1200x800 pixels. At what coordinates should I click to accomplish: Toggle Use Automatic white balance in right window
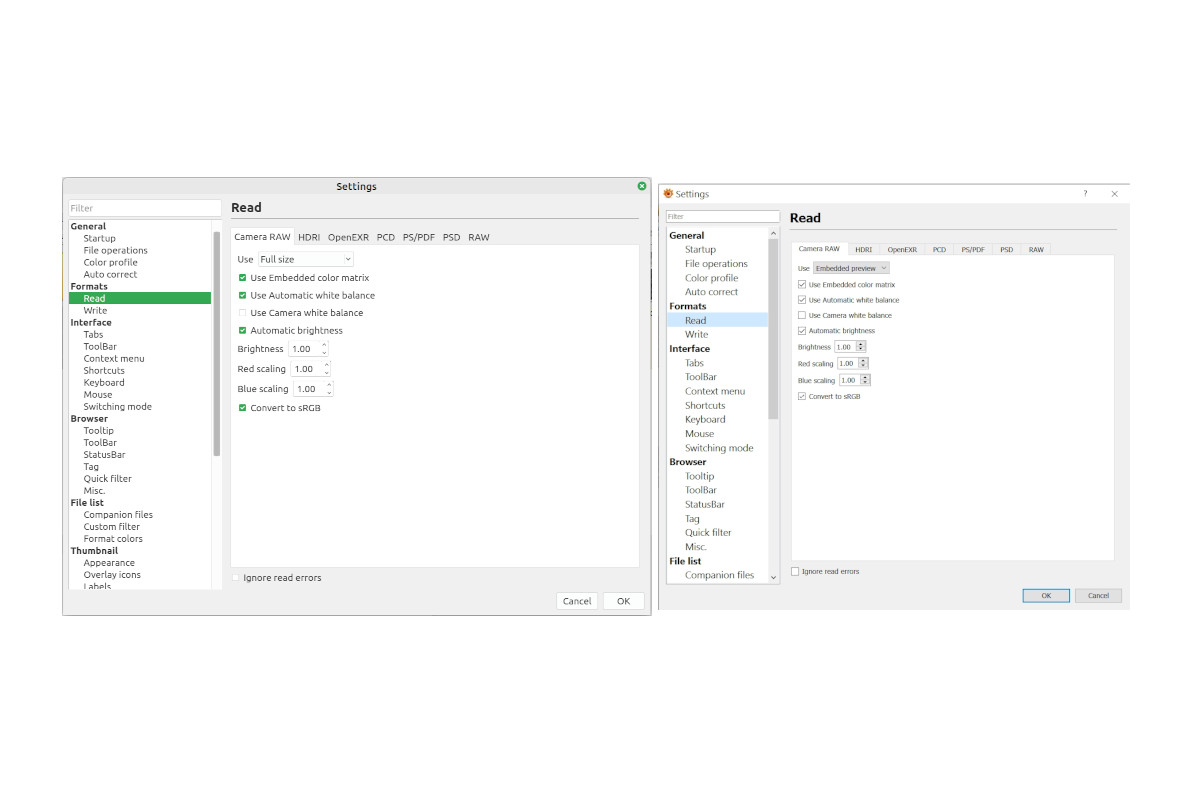802,300
